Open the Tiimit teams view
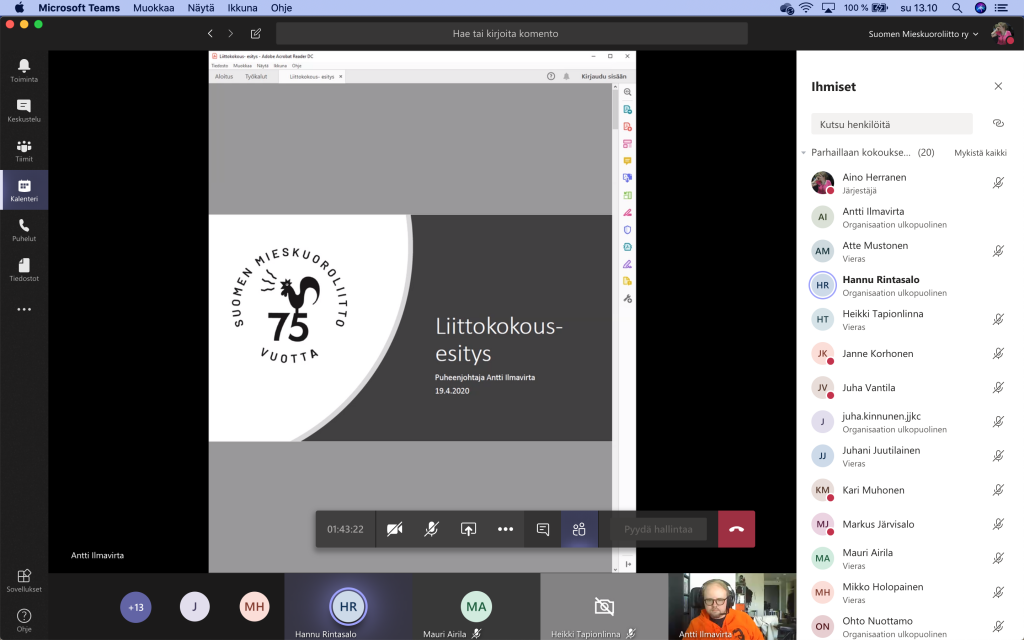Viewport: 1024px width, 640px height. [24, 150]
